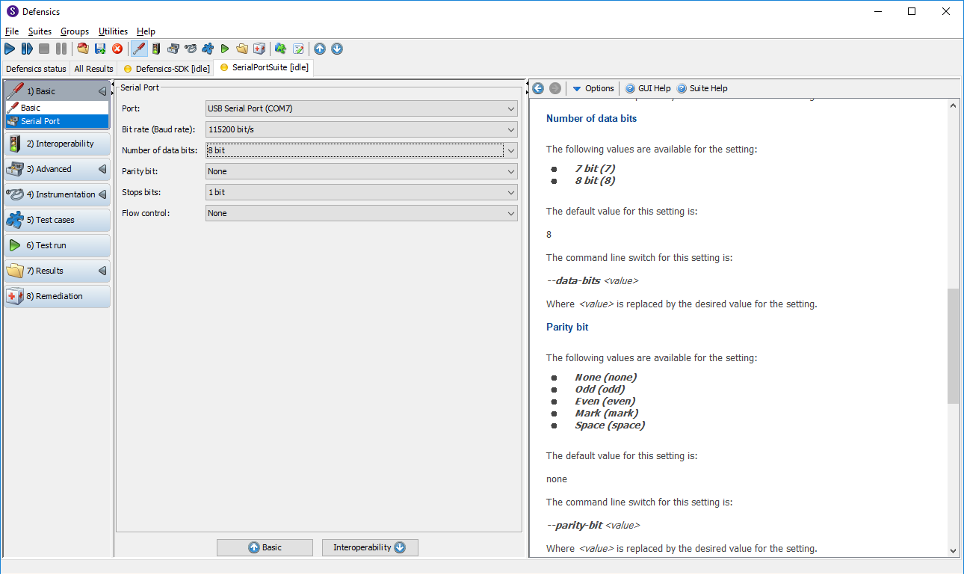Click the blue Start test run icon
Screen dimensions: 964x574
[x=10, y=48]
